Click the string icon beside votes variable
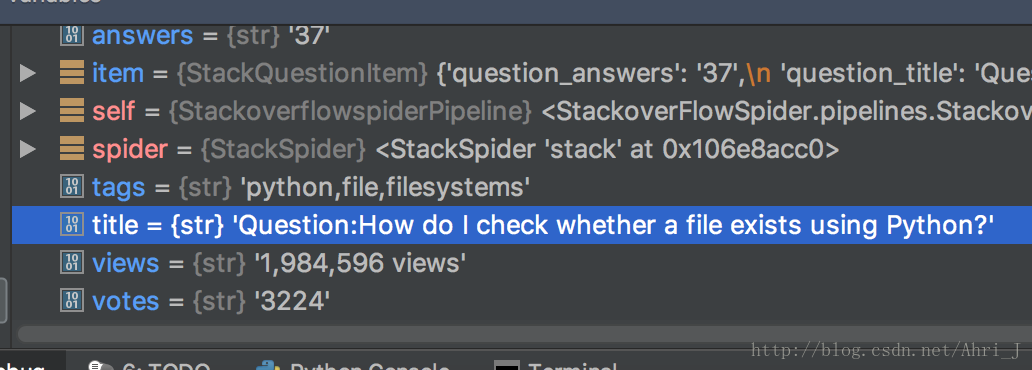This screenshot has height=370, width=1032. (x=72, y=302)
